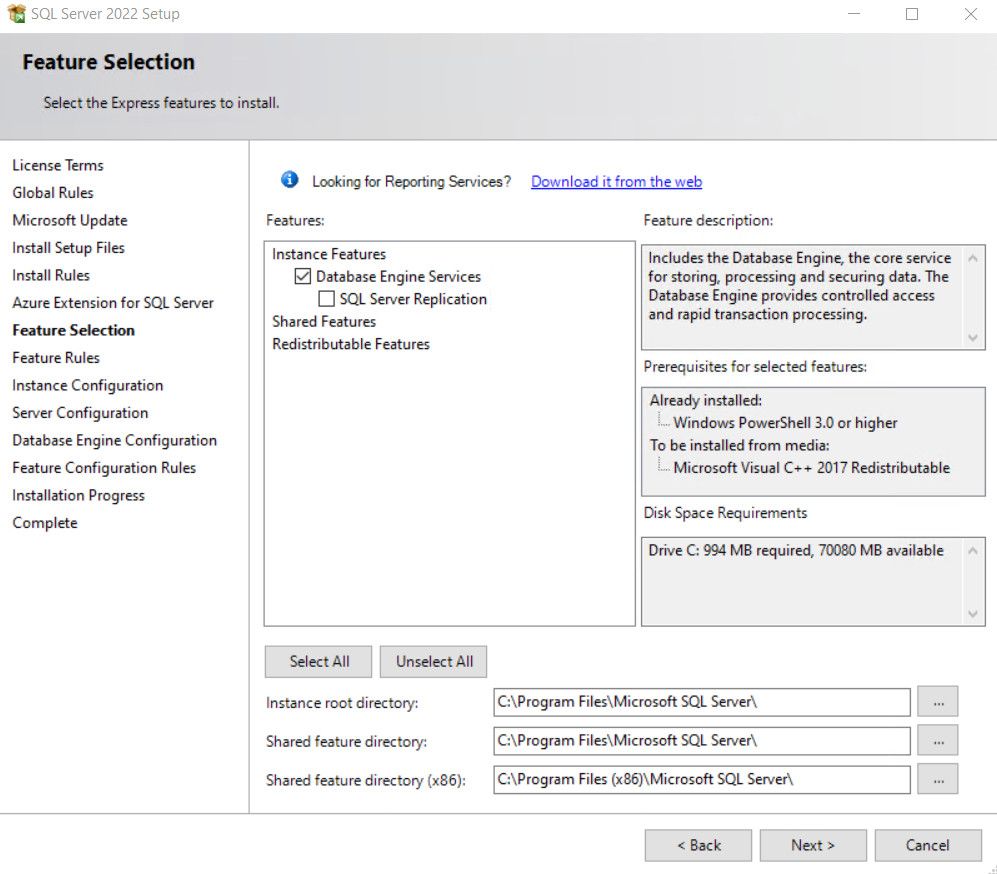Click Next to continue setup

[812, 845]
